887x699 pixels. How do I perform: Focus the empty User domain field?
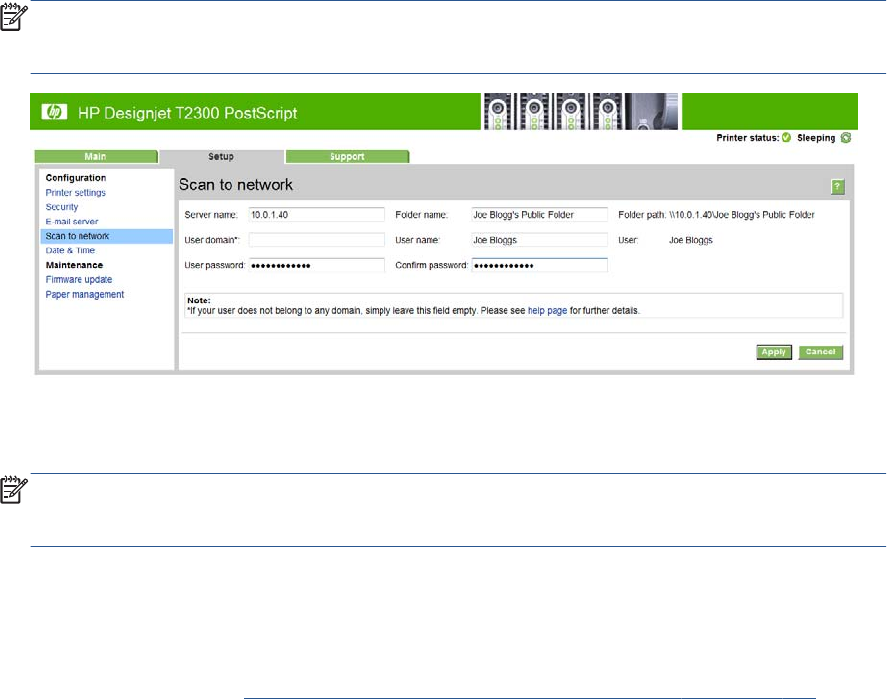tap(316, 240)
